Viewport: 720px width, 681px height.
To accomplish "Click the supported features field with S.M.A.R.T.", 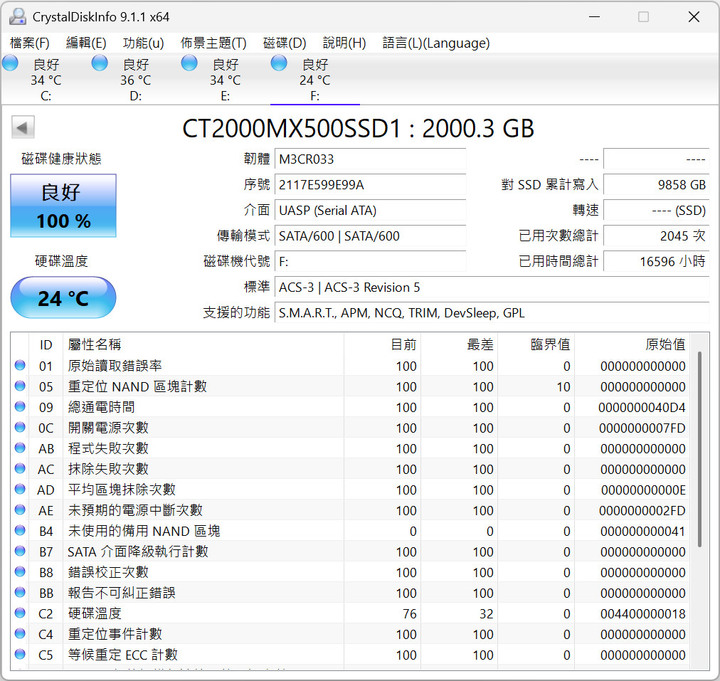I will [492, 313].
